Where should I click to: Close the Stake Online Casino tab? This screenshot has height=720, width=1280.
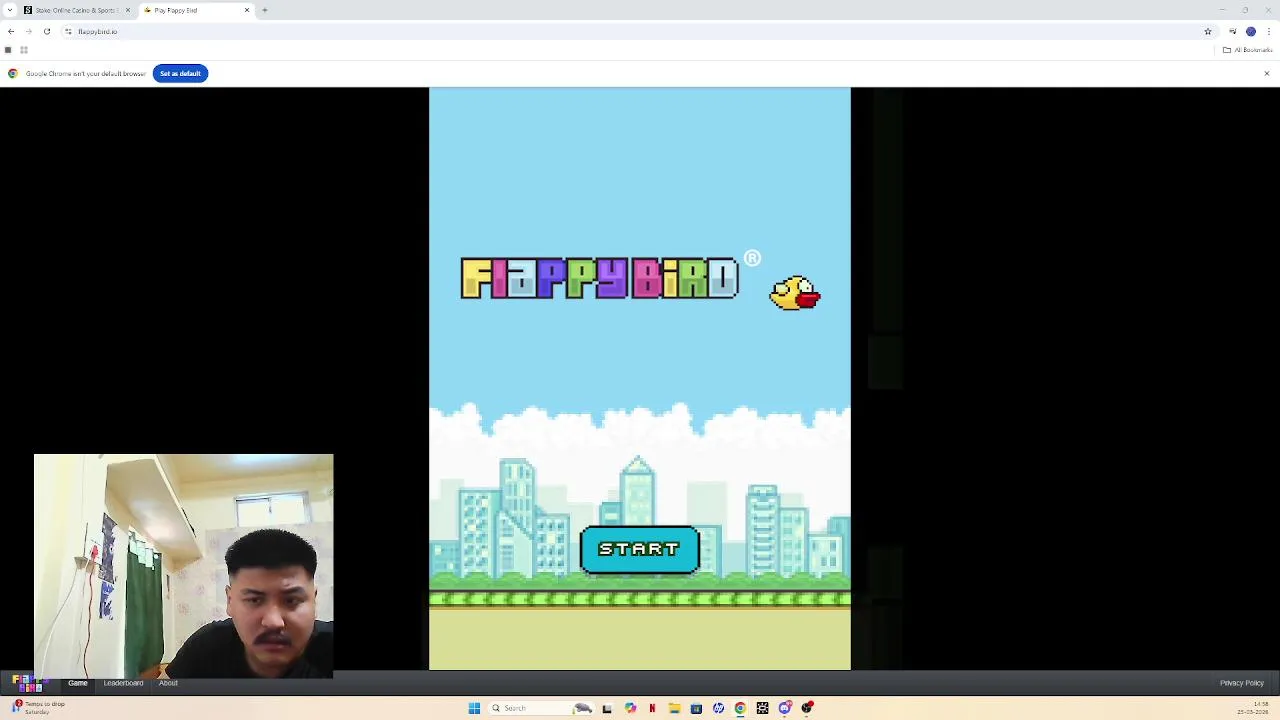point(127,10)
